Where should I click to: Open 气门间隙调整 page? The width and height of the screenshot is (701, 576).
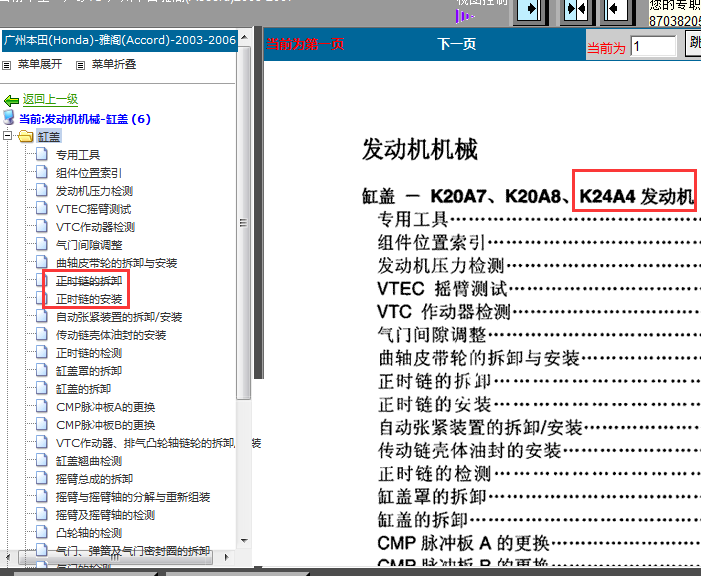point(89,245)
